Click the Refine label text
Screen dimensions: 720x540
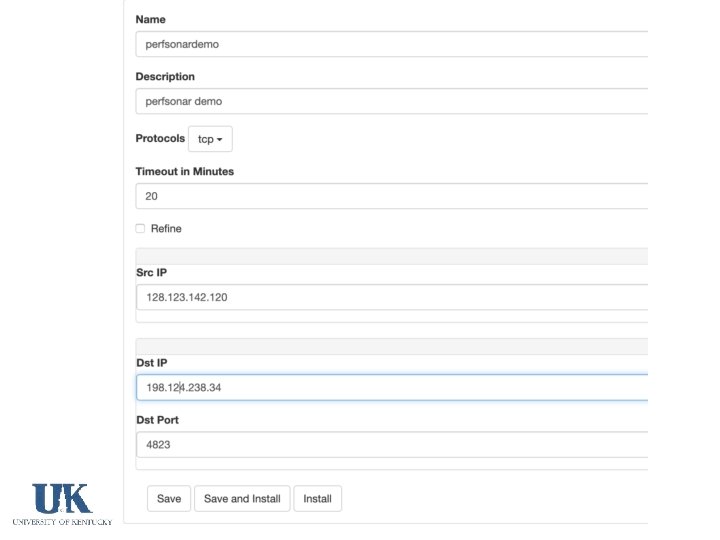(166, 228)
